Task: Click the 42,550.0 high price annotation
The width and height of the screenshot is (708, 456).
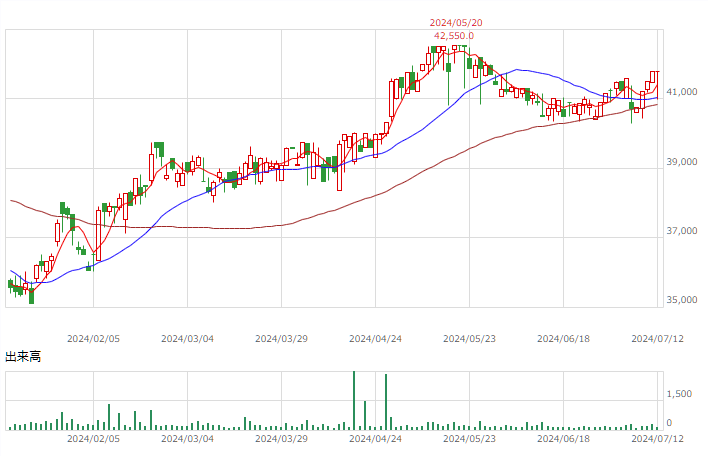Action: 454,36
